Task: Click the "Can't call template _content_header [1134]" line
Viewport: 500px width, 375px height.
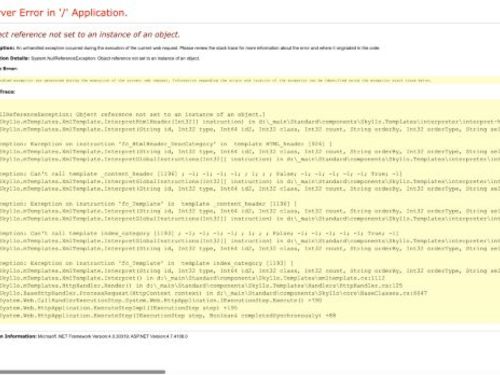Action: pos(201,174)
